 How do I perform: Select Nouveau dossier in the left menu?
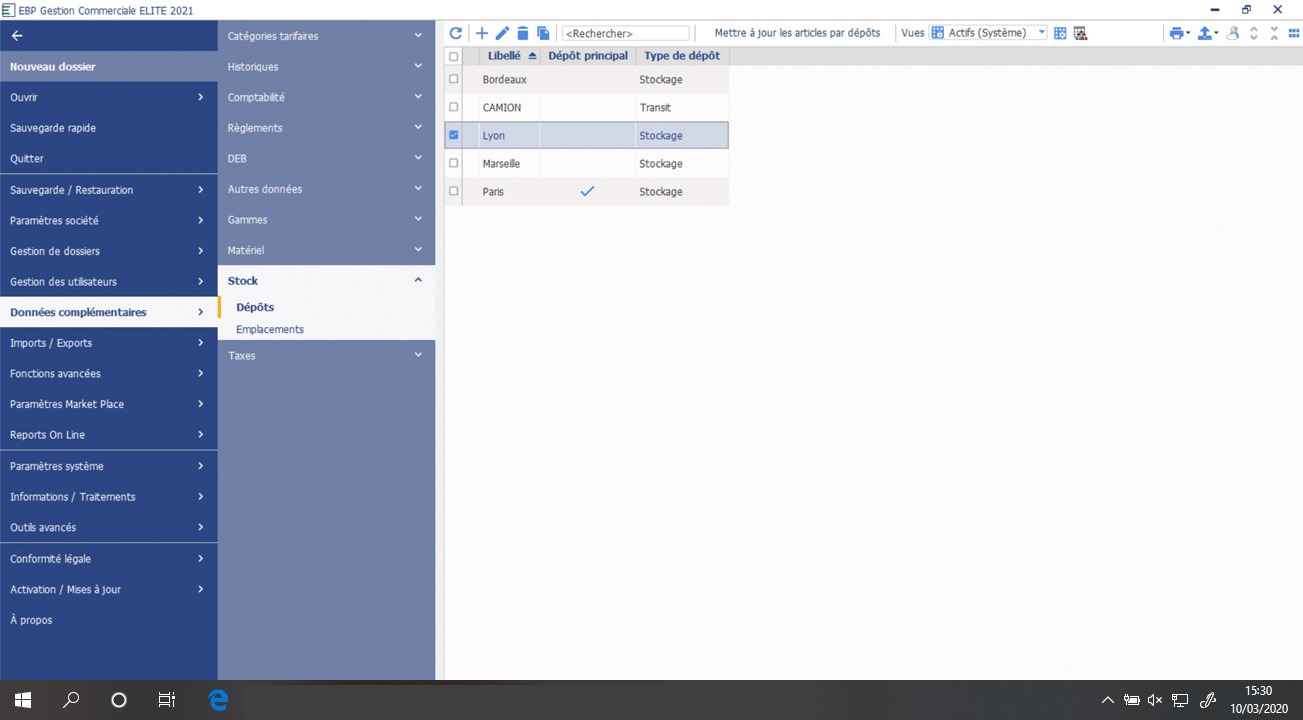pyautogui.click(x=108, y=67)
